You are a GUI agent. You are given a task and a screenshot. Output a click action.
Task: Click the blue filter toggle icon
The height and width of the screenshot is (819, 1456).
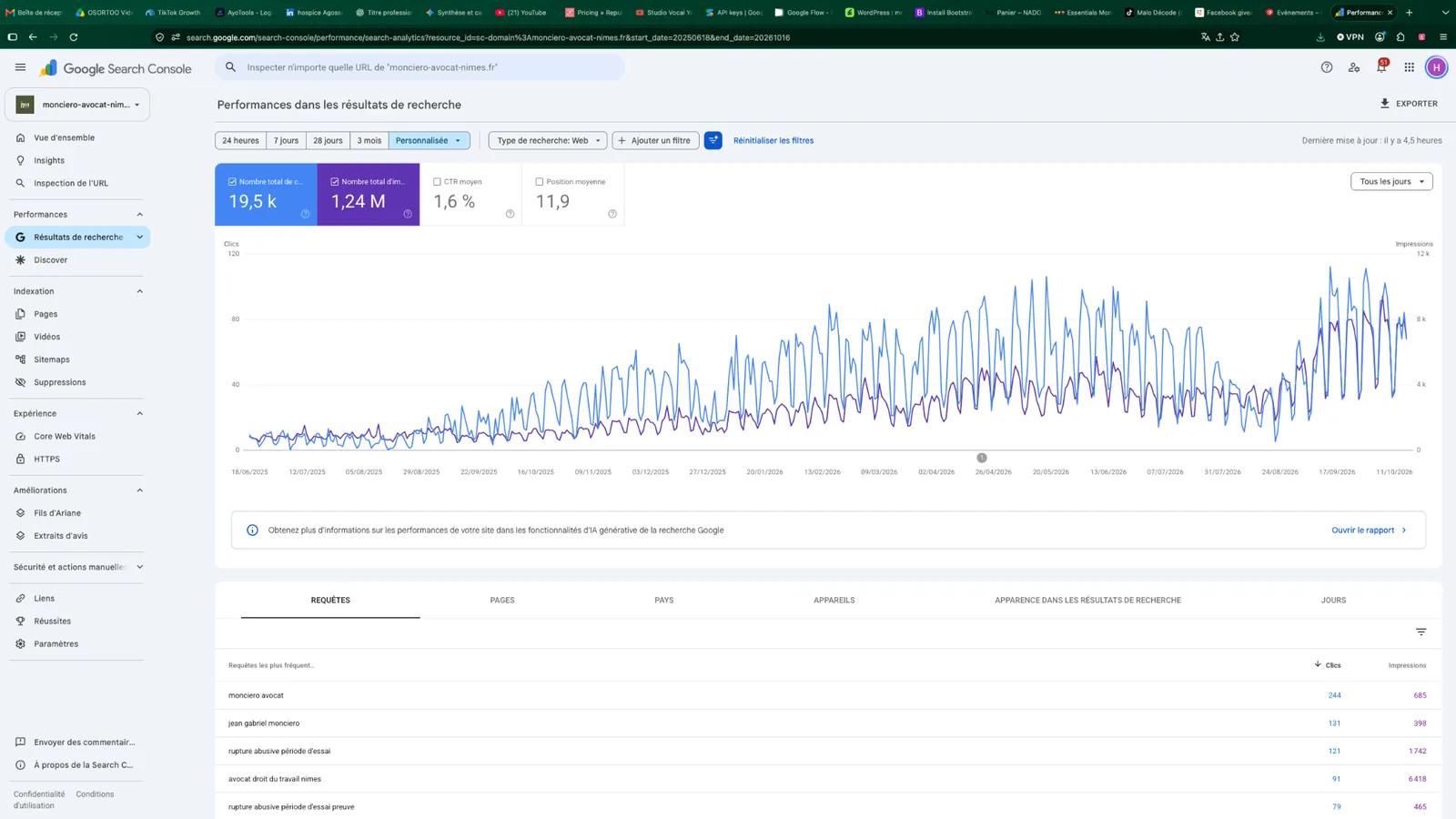coord(713,140)
